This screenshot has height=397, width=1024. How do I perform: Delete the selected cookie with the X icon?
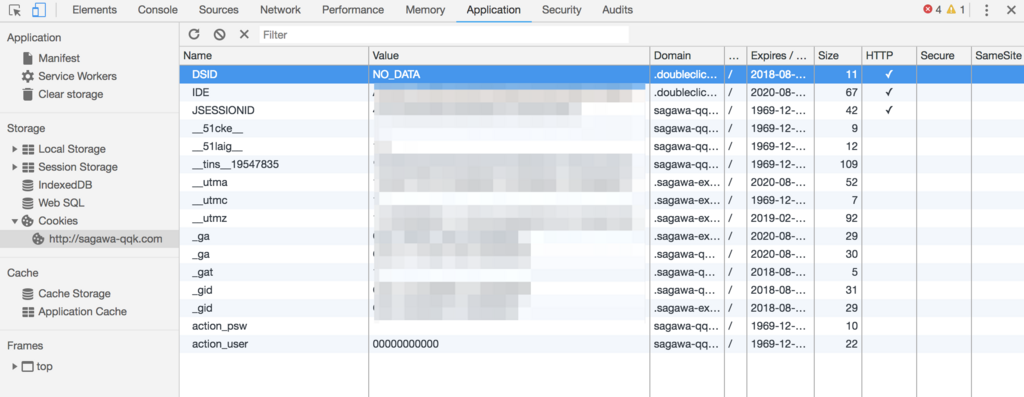[244, 35]
